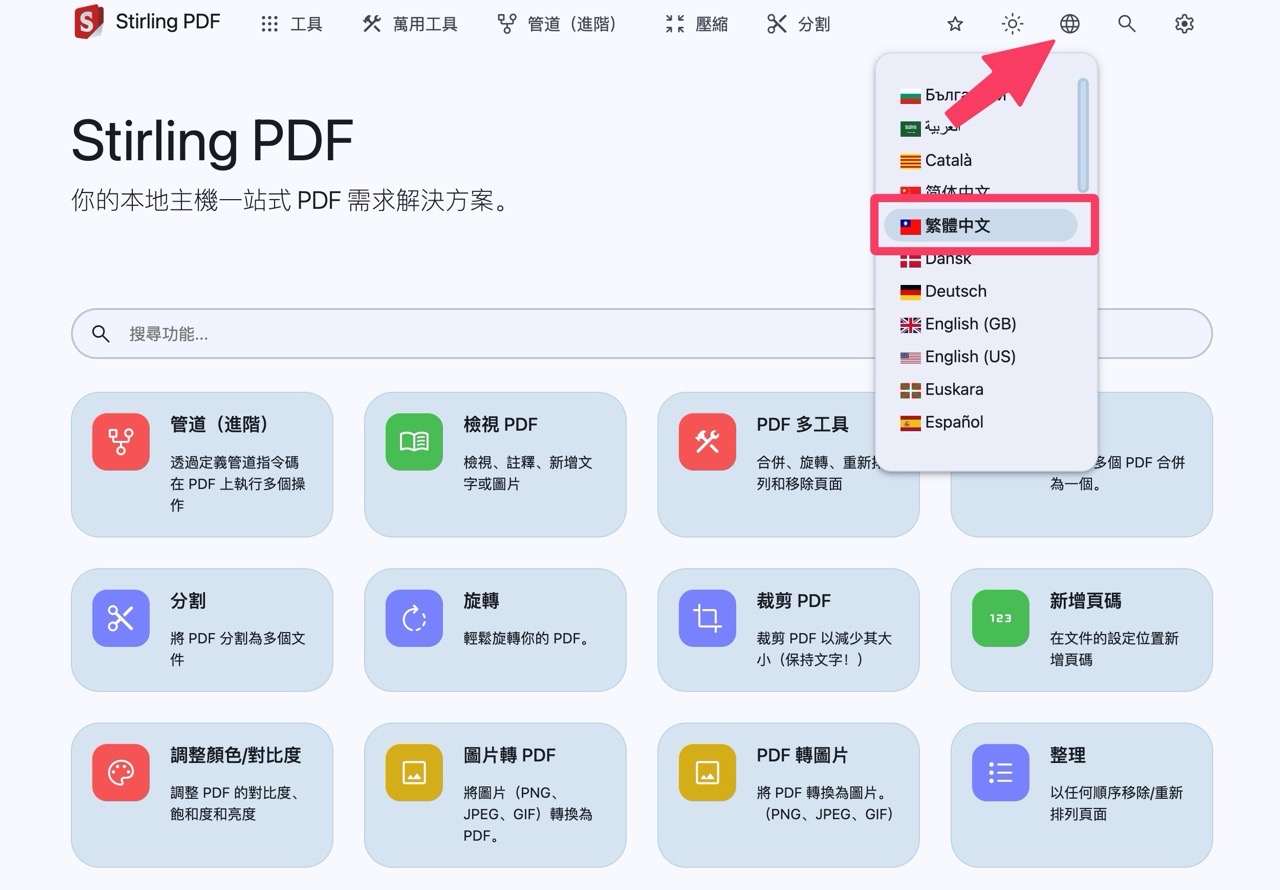Click the Català flag icon
The height and width of the screenshot is (890, 1280).
(910, 161)
